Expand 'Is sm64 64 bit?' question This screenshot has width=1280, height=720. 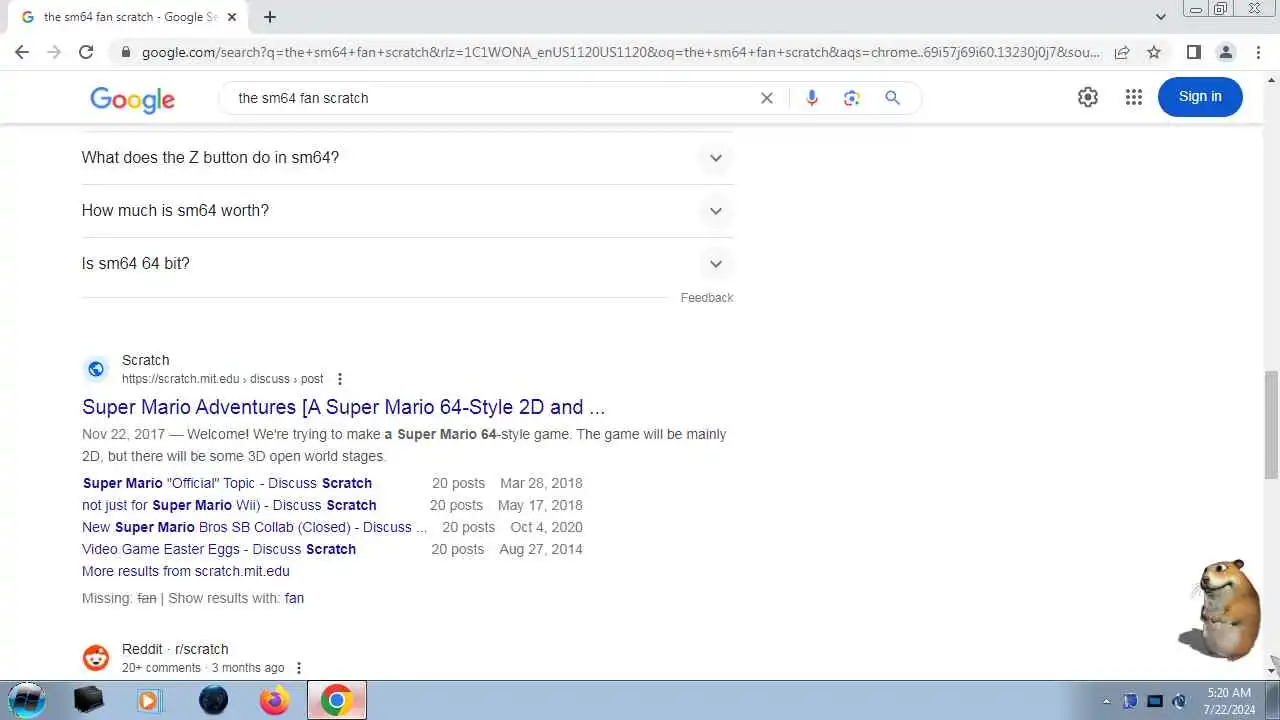(x=407, y=264)
